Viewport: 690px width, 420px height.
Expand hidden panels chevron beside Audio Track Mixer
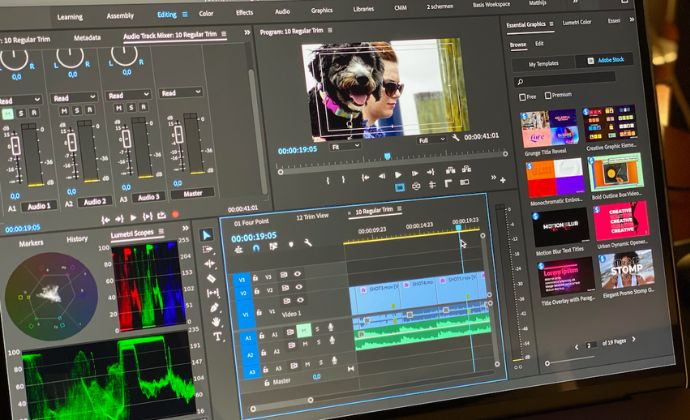[x=247, y=33]
